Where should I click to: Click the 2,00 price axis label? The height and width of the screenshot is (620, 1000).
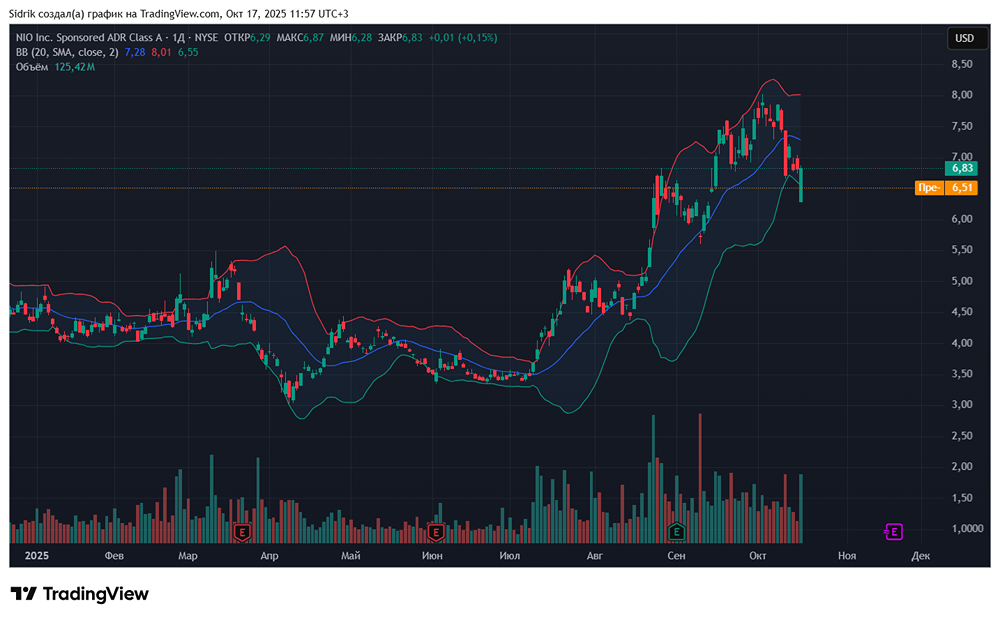pos(962,466)
